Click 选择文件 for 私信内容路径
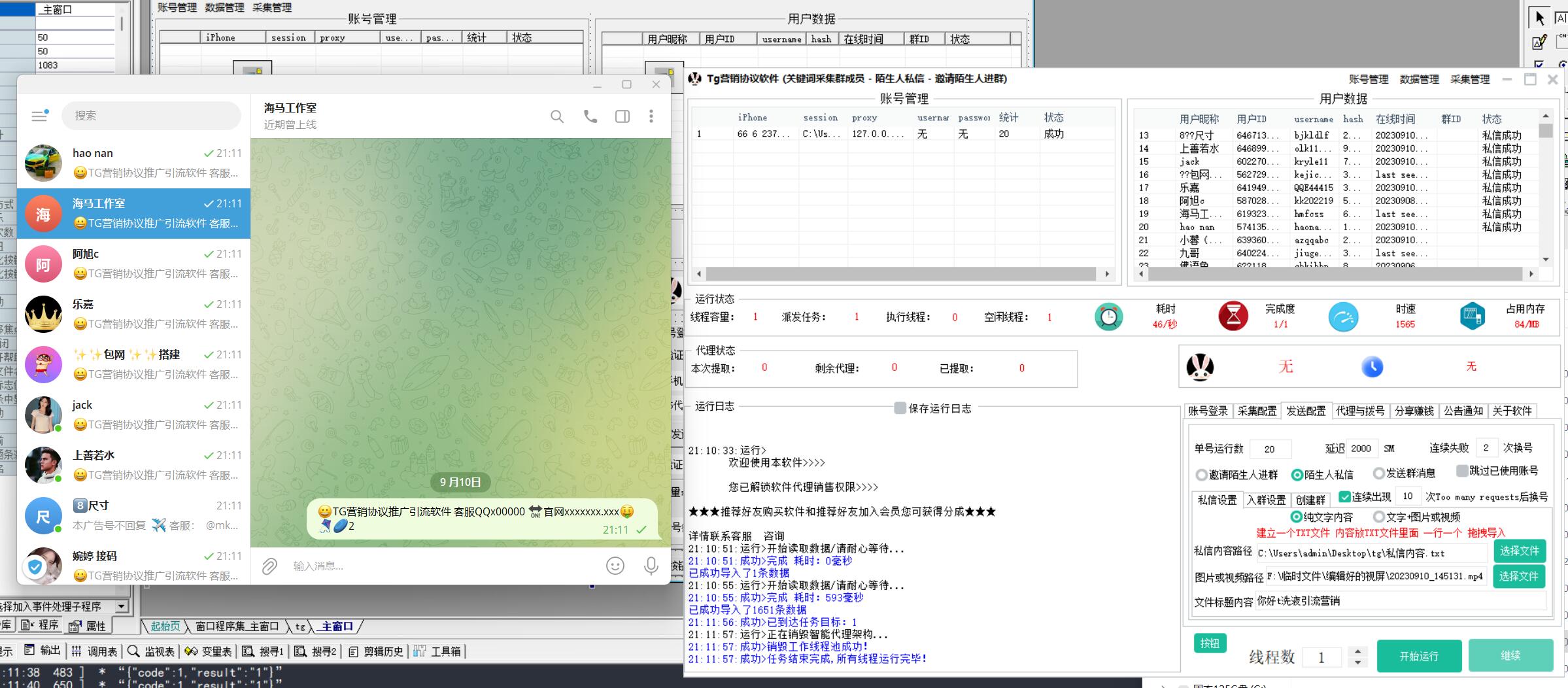Viewport: 1568px width, 688px height. 1518,551
